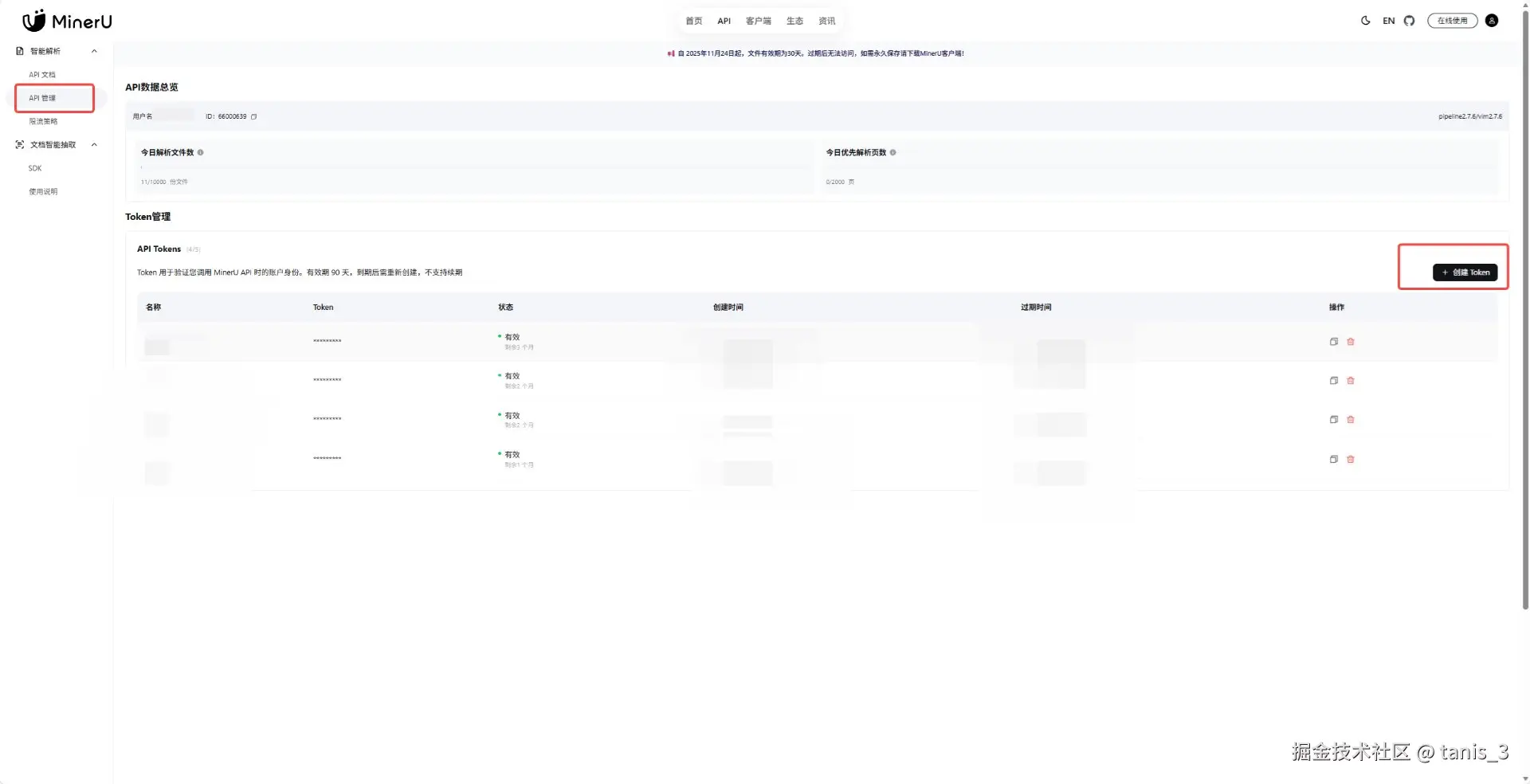Click the 过期时间 column header

click(1036, 308)
